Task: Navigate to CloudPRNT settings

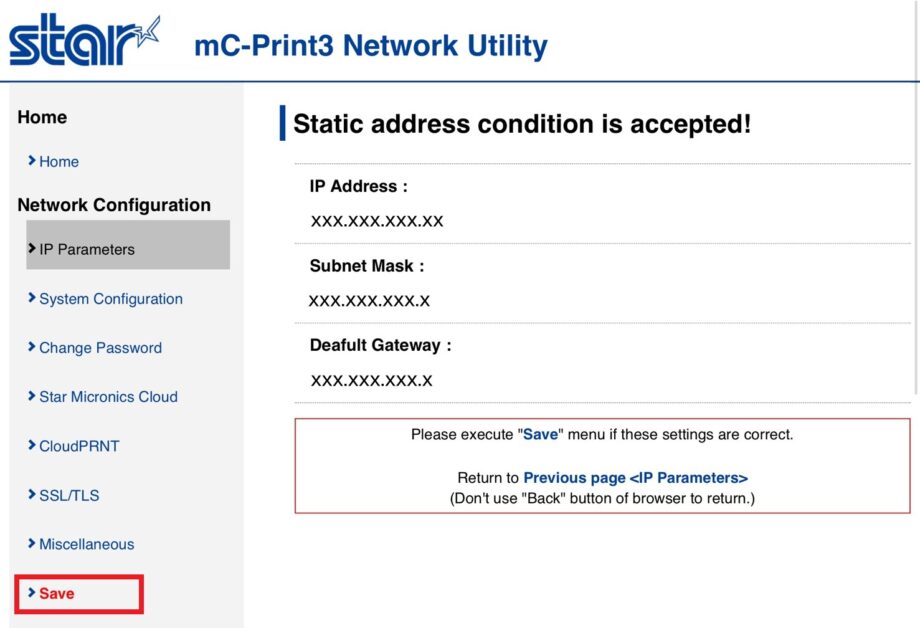Action: [x=79, y=446]
